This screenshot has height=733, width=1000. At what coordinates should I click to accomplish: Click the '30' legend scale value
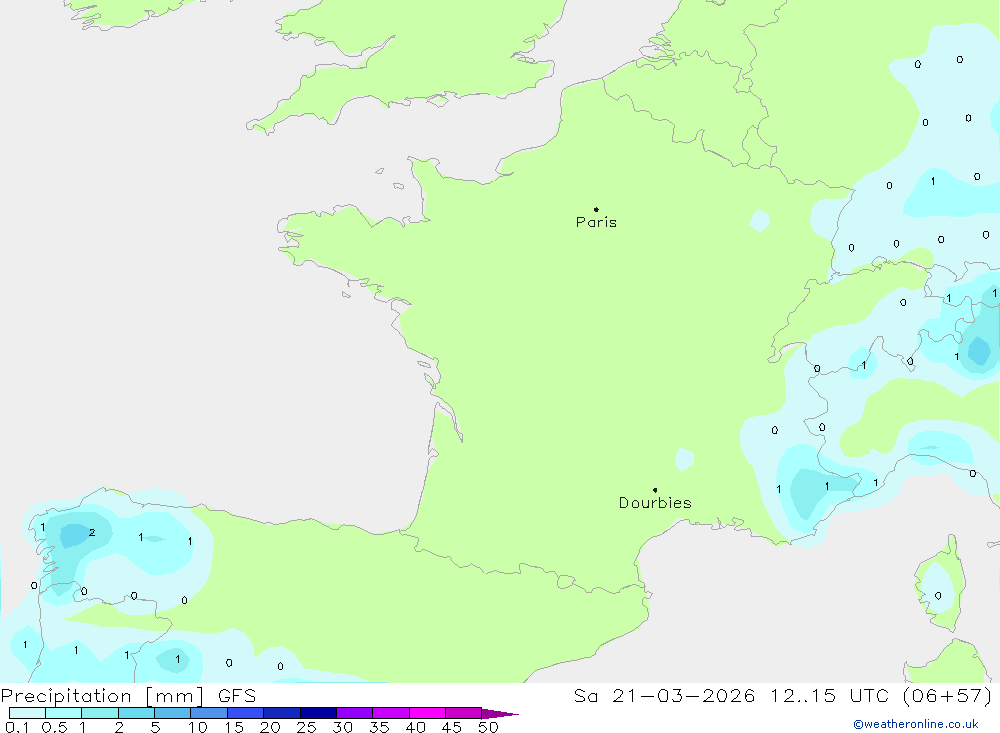[342, 727]
